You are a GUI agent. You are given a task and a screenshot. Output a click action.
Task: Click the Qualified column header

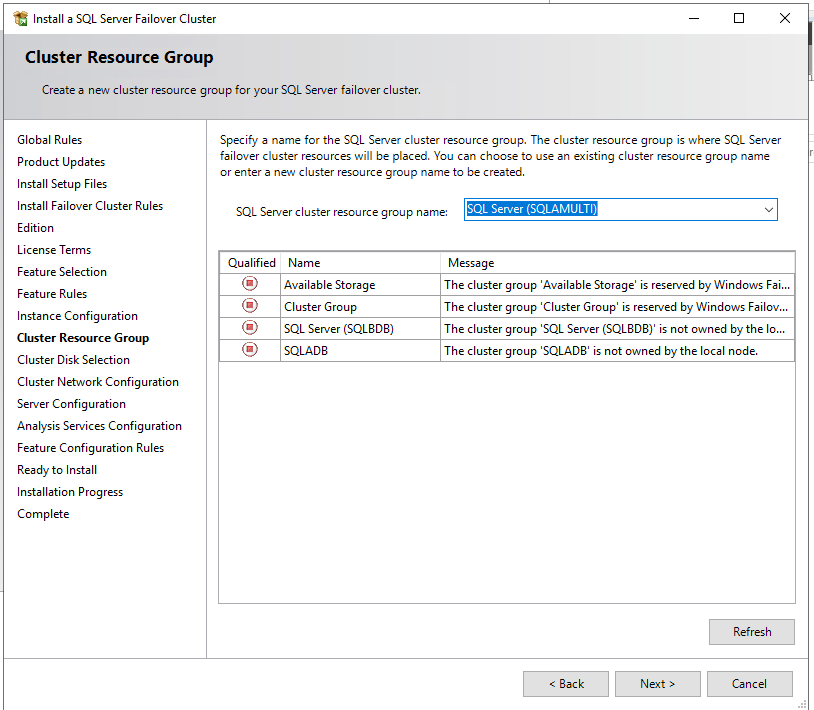250,263
